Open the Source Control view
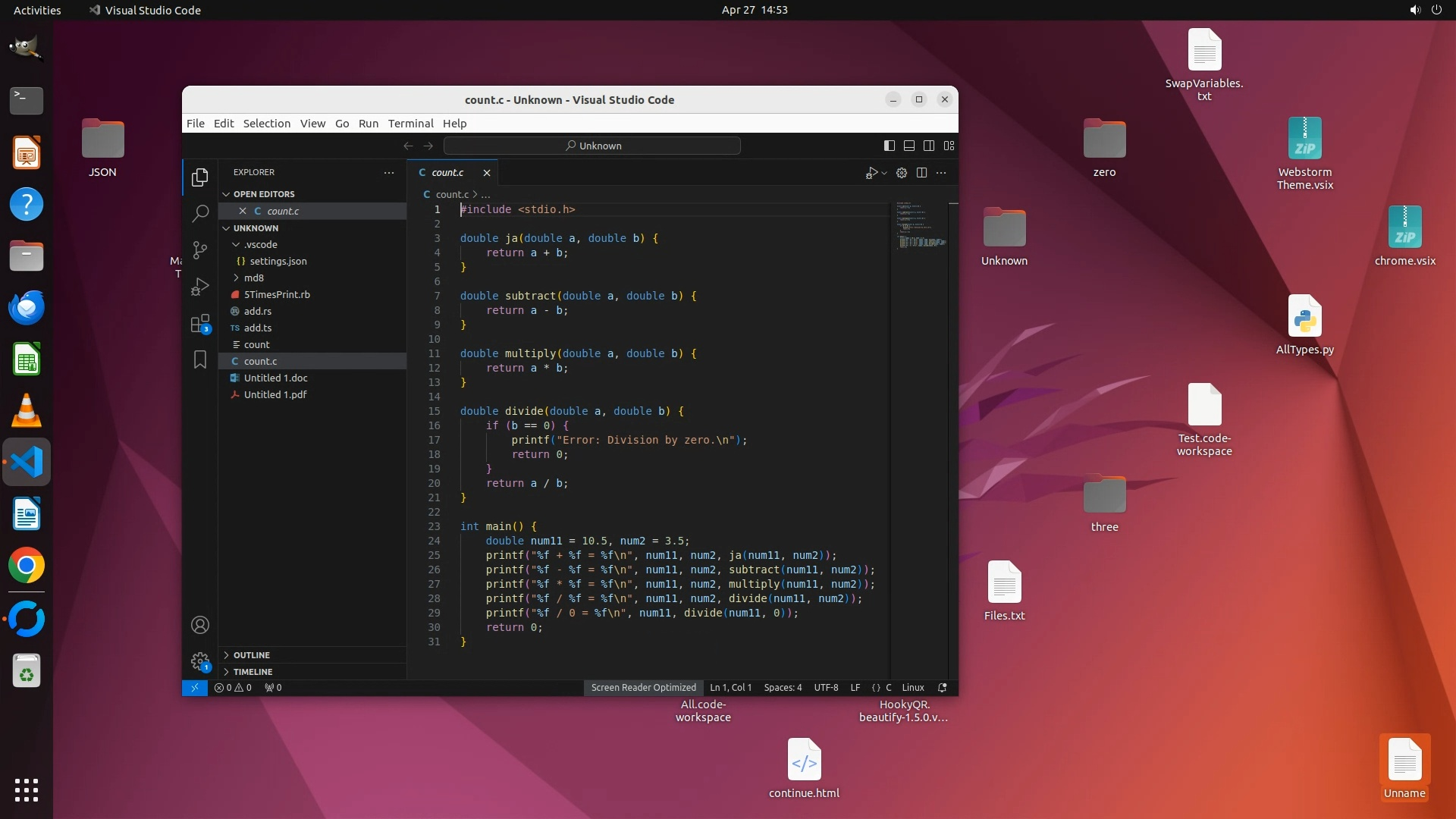1456x819 pixels. tap(200, 250)
